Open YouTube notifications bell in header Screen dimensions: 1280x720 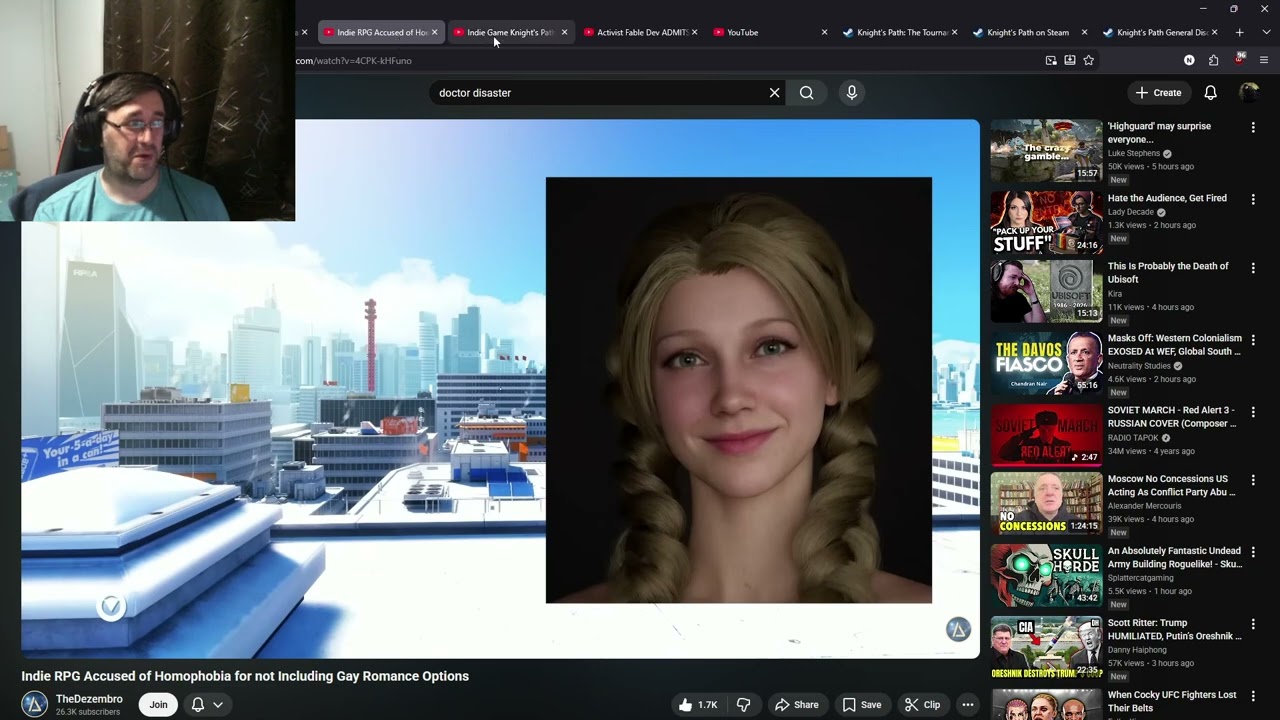click(x=1210, y=93)
